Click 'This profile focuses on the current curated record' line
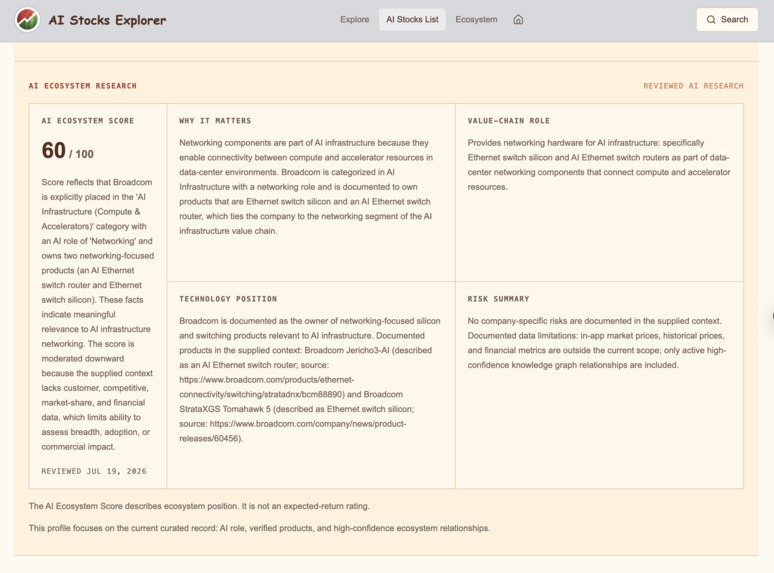774x573 pixels. [259, 528]
